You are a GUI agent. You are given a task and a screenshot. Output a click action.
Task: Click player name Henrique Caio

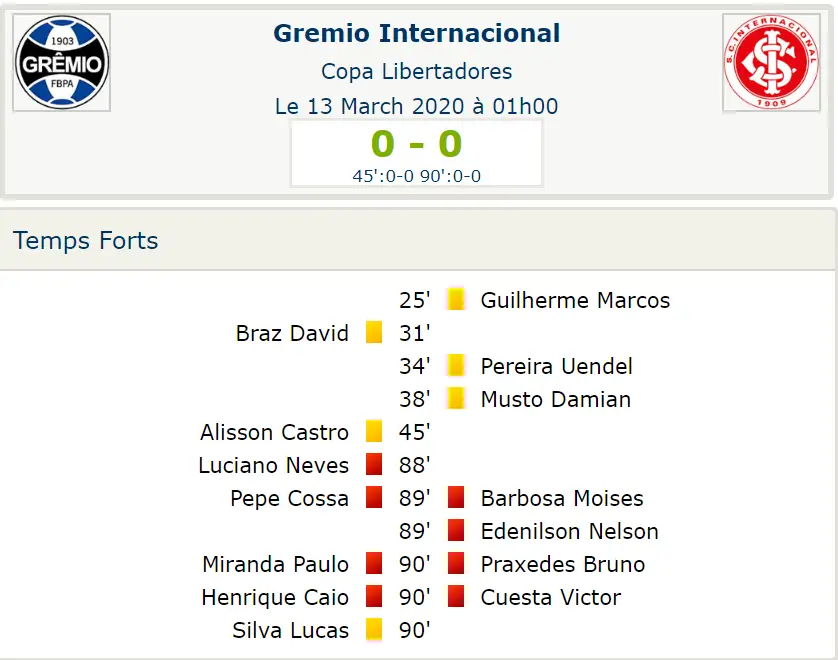[275, 597]
